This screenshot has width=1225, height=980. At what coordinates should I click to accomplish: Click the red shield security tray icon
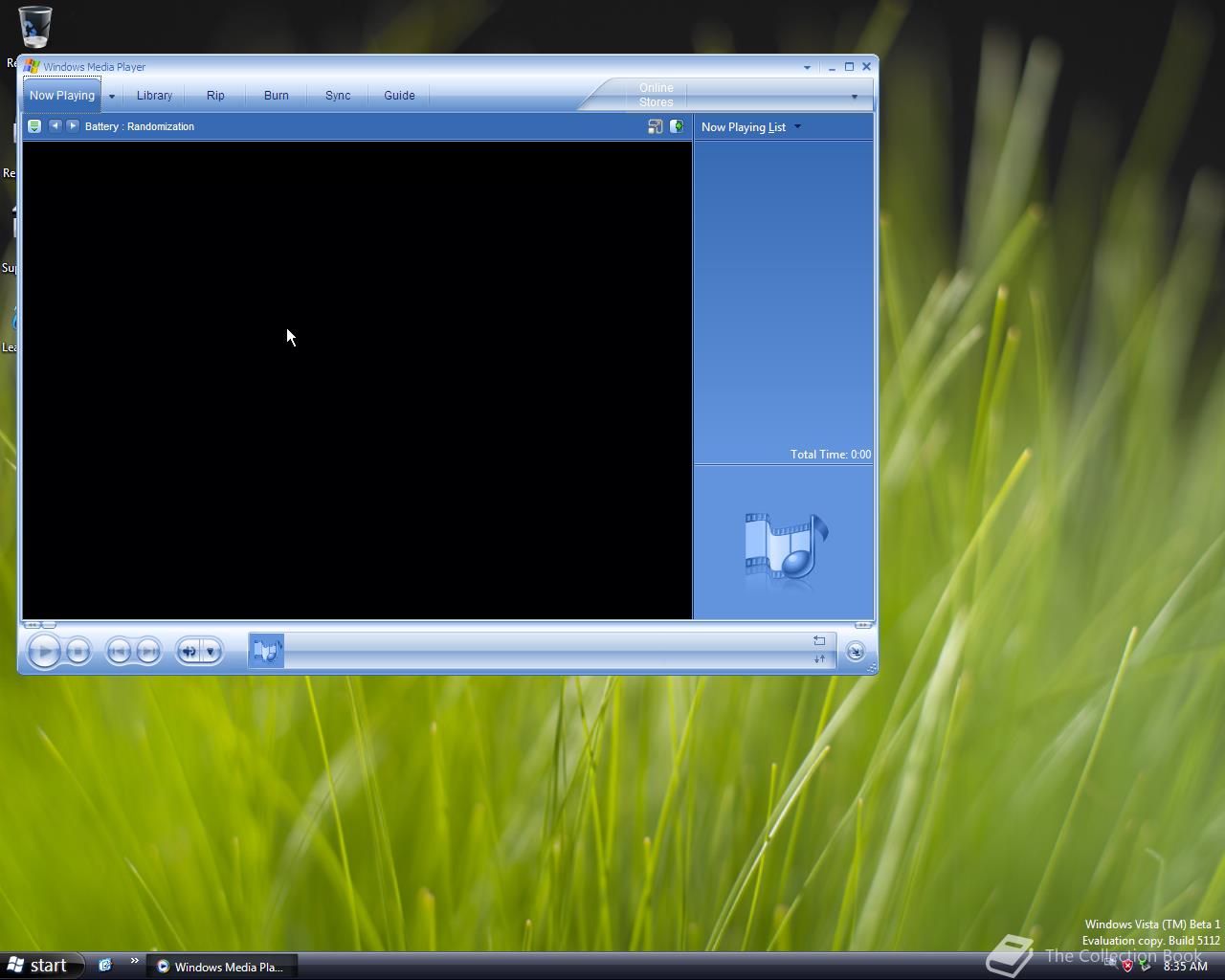pos(1127,966)
